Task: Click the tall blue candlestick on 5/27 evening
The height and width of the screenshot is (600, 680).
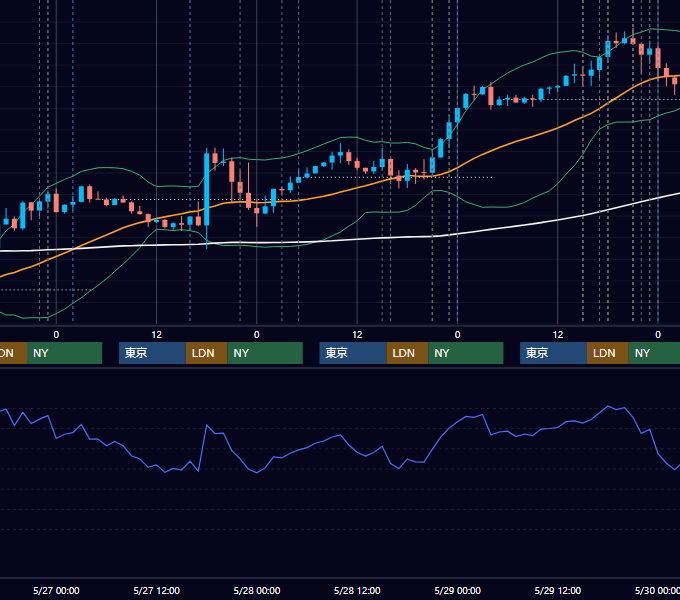Action: 207,189
